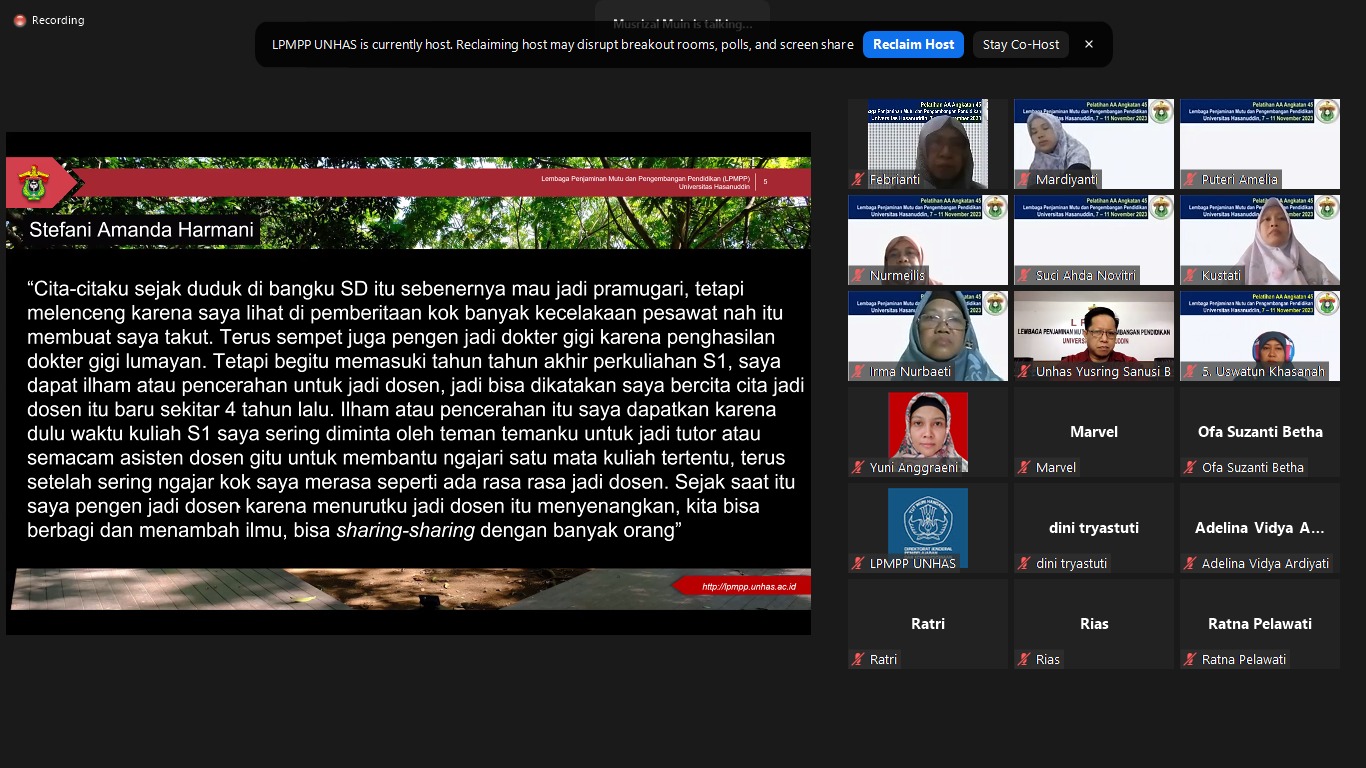Click the Stefani Amanda Harmani slide heading
This screenshot has height=768, width=1366.
point(141,230)
